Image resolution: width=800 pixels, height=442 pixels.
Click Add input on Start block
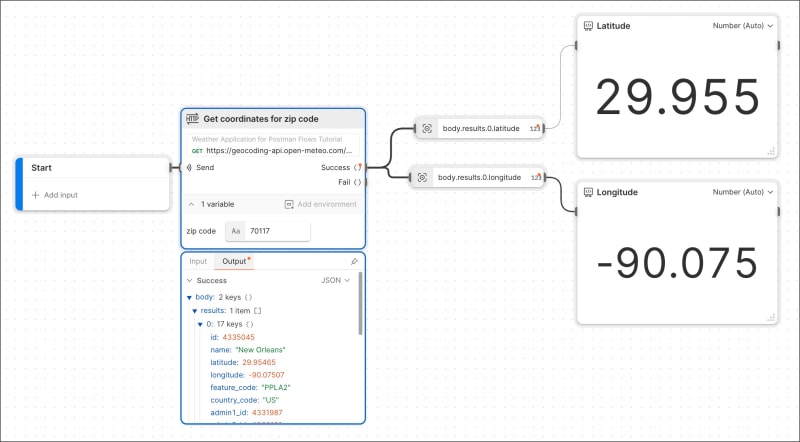[x=55, y=195]
